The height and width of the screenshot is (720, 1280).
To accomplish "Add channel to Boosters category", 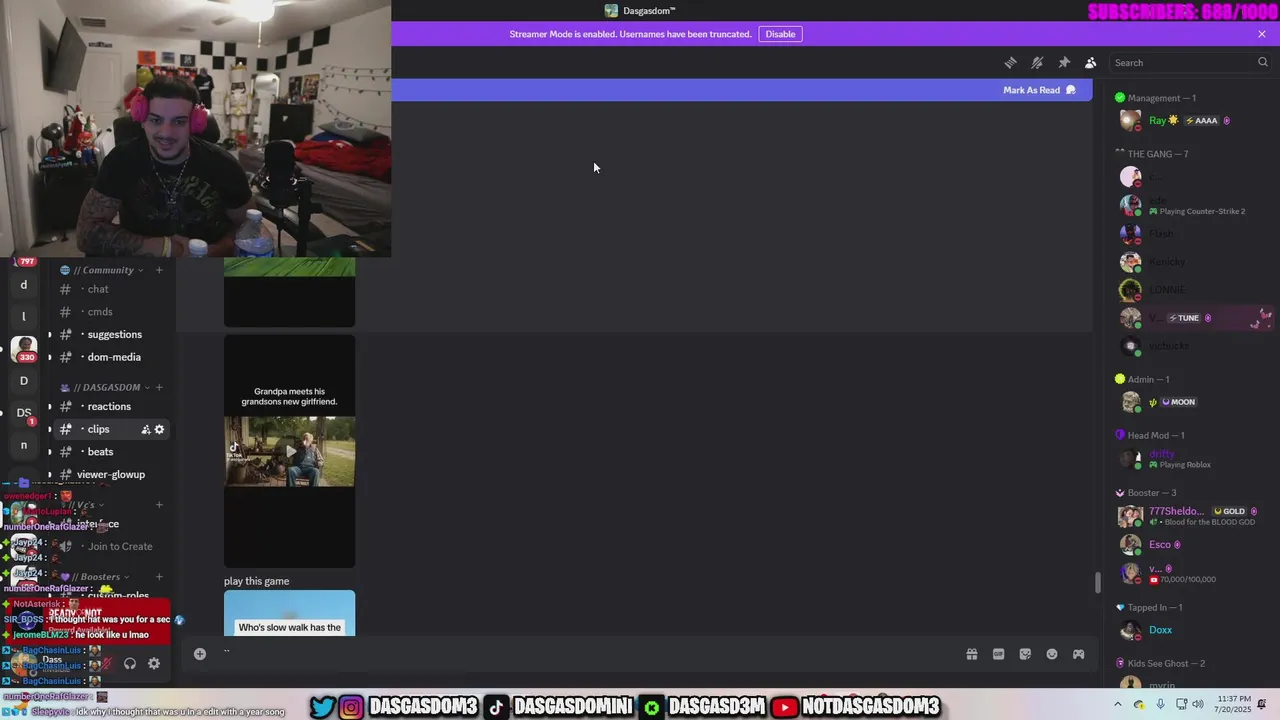I will pyautogui.click(x=159, y=577).
